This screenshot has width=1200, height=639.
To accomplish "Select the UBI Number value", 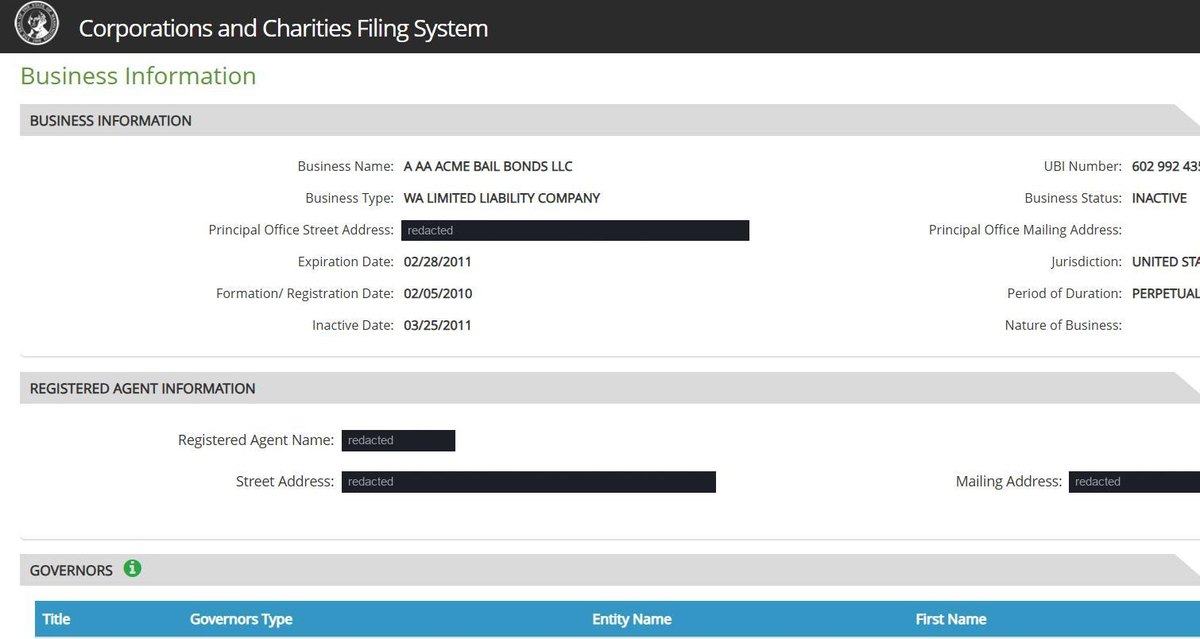I will point(1166,166).
